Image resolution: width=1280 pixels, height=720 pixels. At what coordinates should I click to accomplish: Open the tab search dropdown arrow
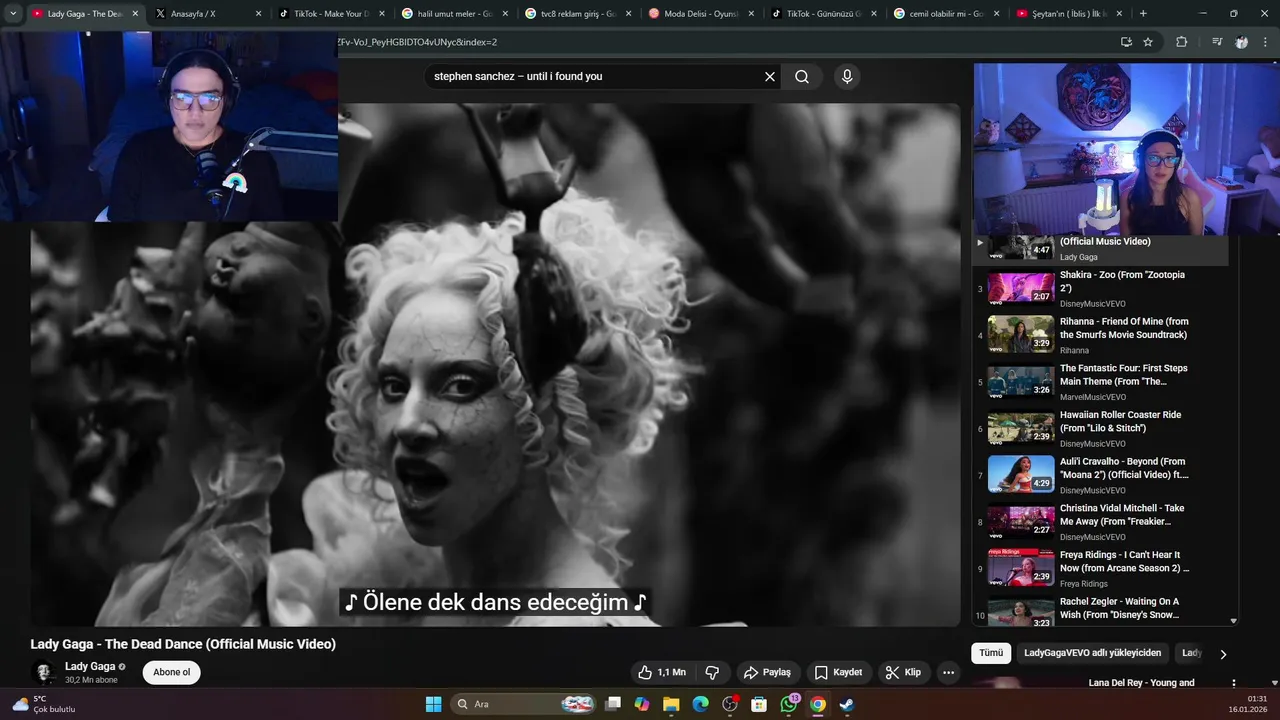pyautogui.click(x=13, y=14)
